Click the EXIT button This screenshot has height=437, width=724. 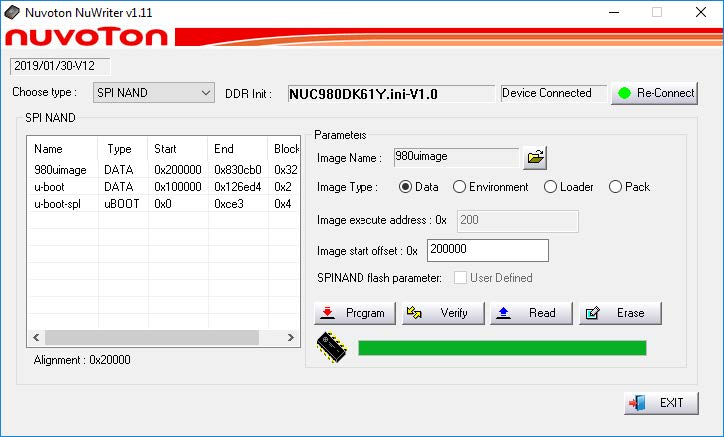661,403
